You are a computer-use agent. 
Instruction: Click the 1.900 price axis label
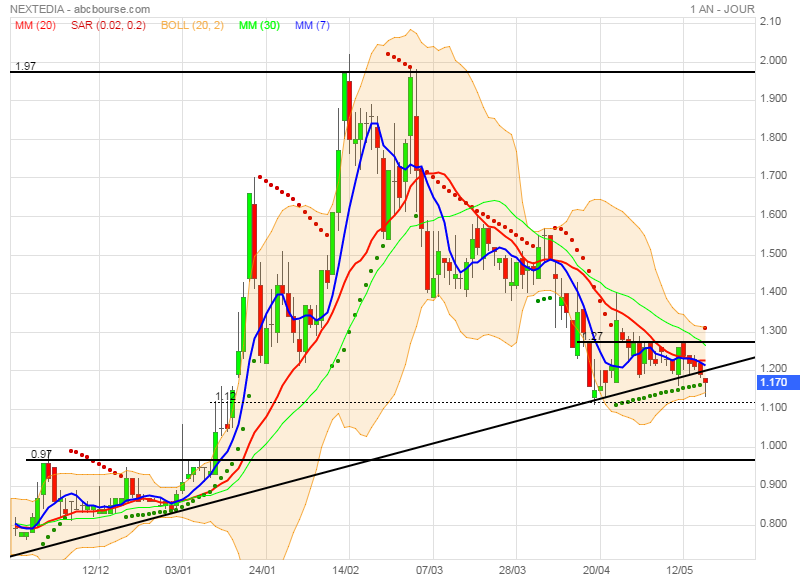pyautogui.click(x=773, y=98)
